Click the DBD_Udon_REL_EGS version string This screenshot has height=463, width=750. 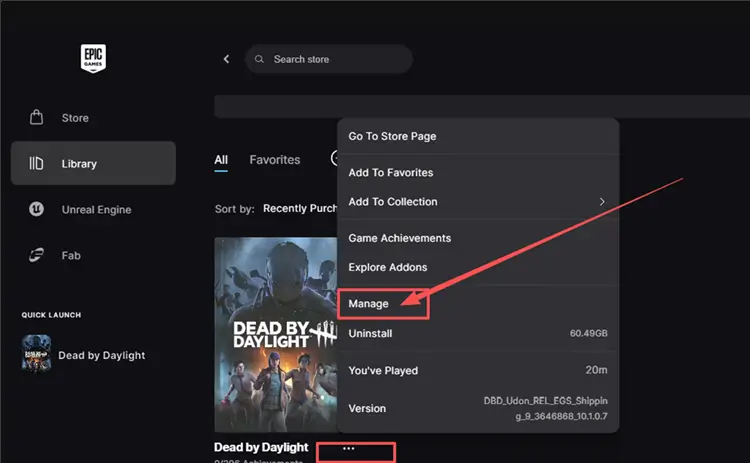[545, 408]
